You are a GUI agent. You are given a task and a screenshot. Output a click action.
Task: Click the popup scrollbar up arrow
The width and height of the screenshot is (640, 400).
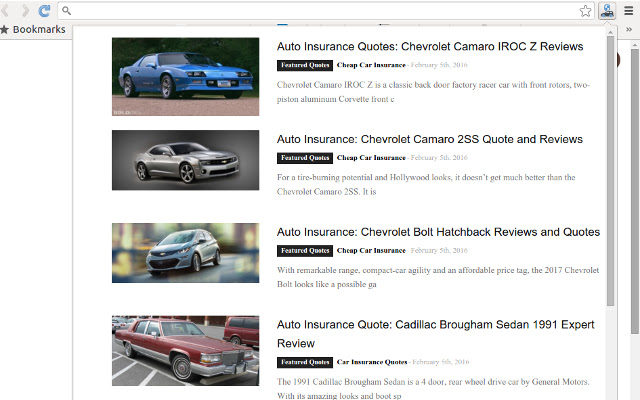pyautogui.click(x=610, y=33)
